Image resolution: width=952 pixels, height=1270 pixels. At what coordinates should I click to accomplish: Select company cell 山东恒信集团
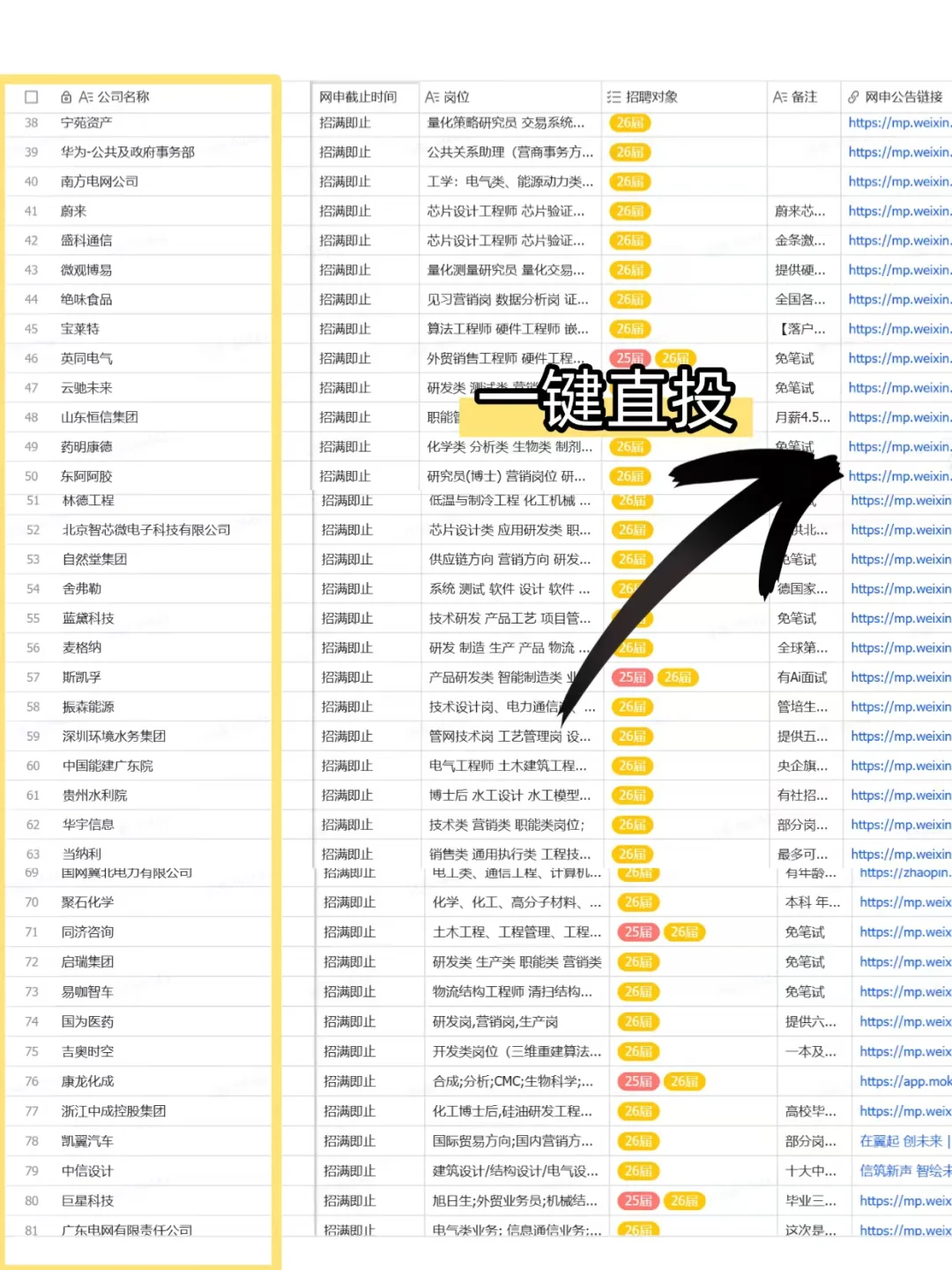pyautogui.click(x=100, y=417)
